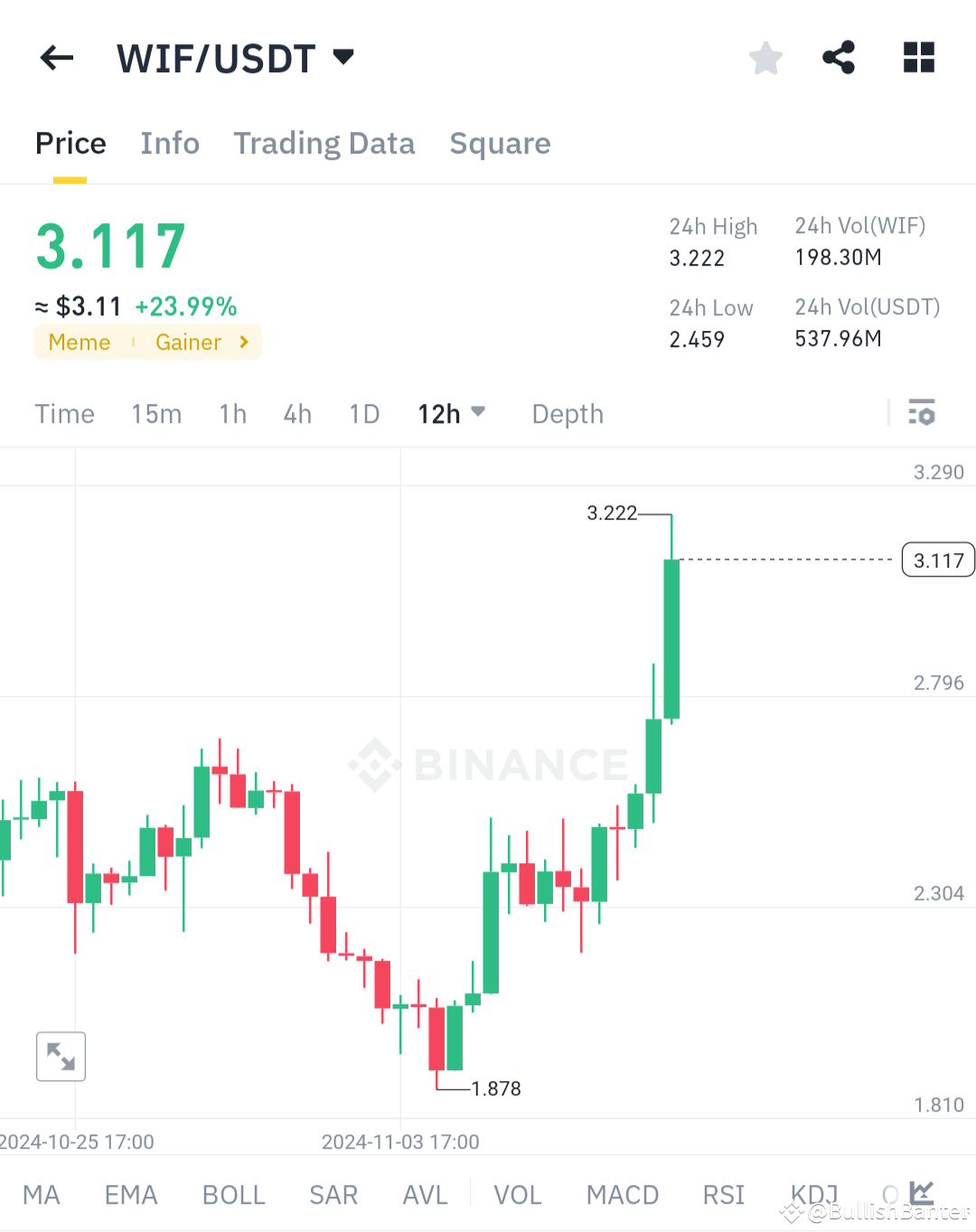Screen dimensions: 976x1232
Task: Open the Gainer category chevron
Action: (242, 342)
